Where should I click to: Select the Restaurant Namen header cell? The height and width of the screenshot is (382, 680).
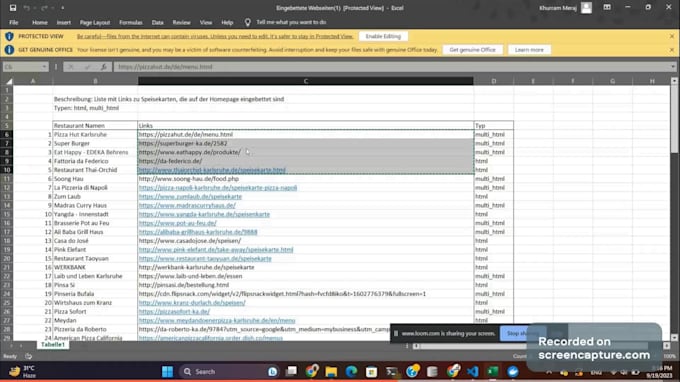[95, 126]
